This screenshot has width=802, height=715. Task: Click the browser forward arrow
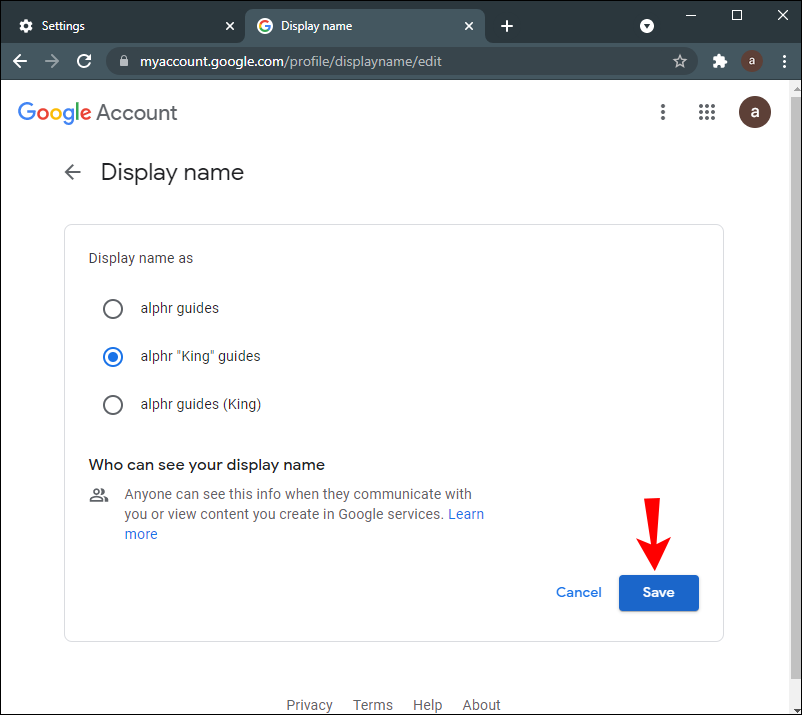tap(52, 61)
